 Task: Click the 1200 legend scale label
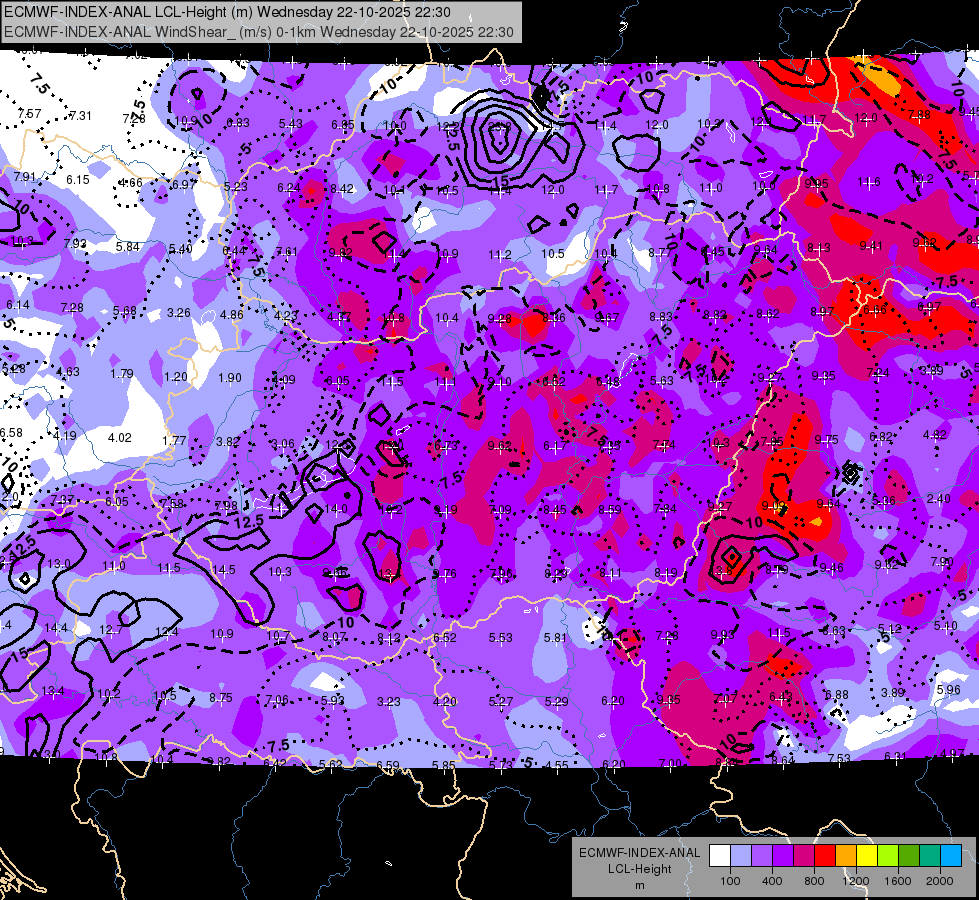coord(855,881)
